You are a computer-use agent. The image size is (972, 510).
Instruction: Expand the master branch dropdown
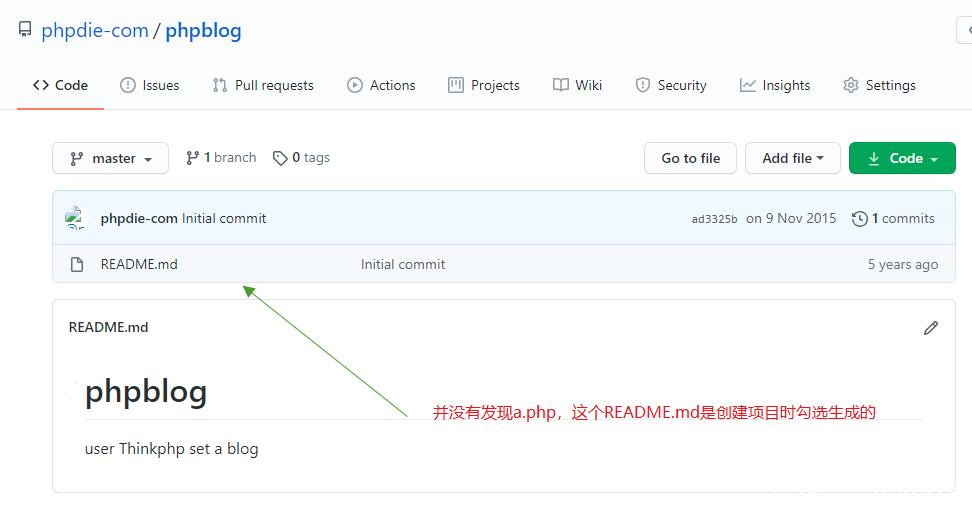click(110, 158)
